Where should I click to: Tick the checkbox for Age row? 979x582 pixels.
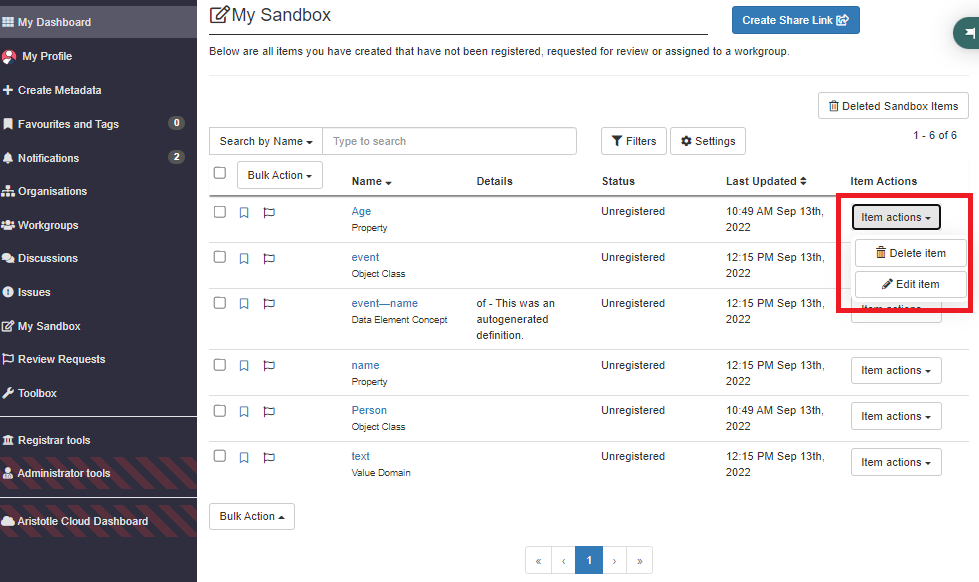(x=220, y=211)
